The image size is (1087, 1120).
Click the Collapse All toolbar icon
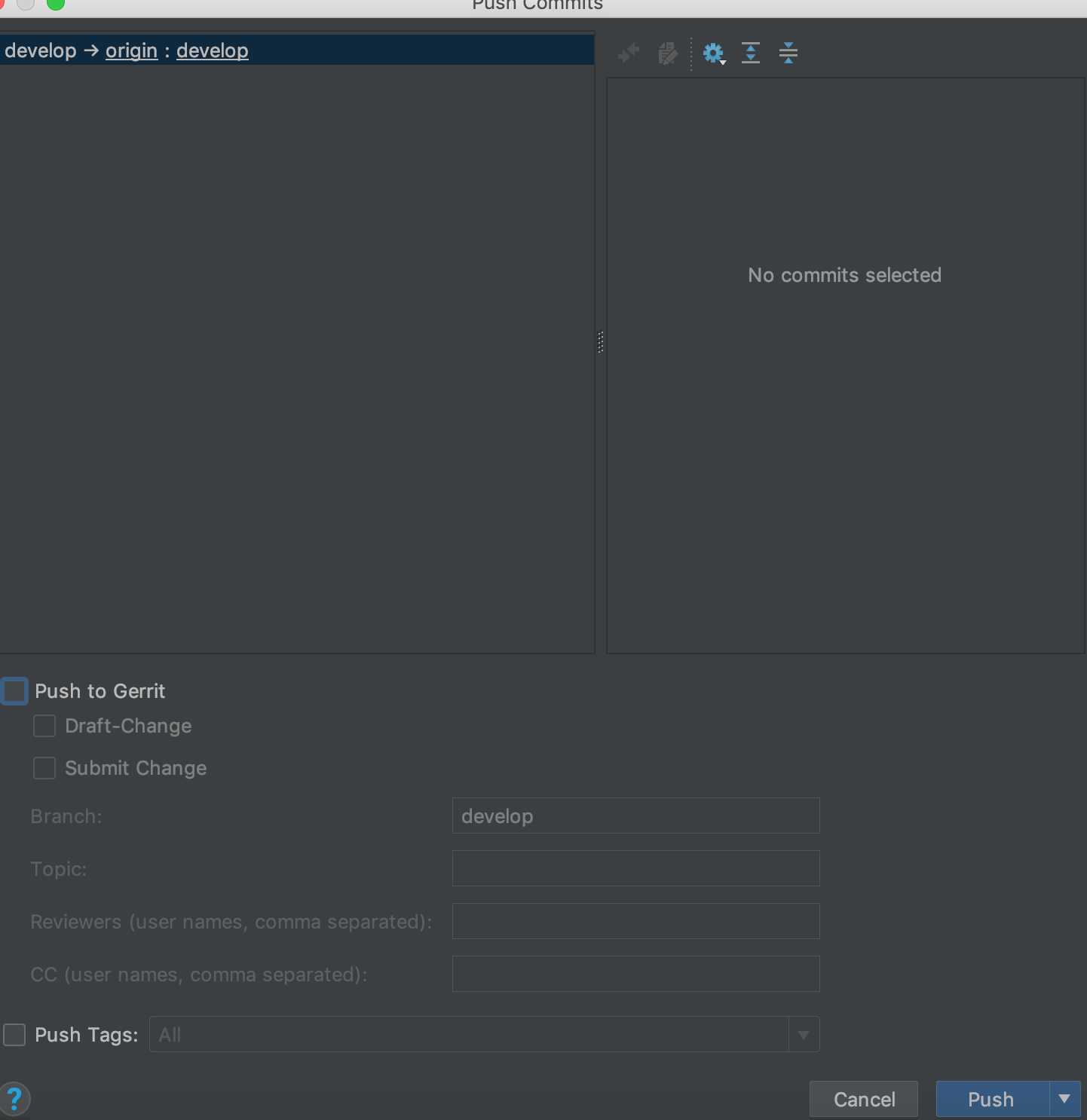coord(788,53)
